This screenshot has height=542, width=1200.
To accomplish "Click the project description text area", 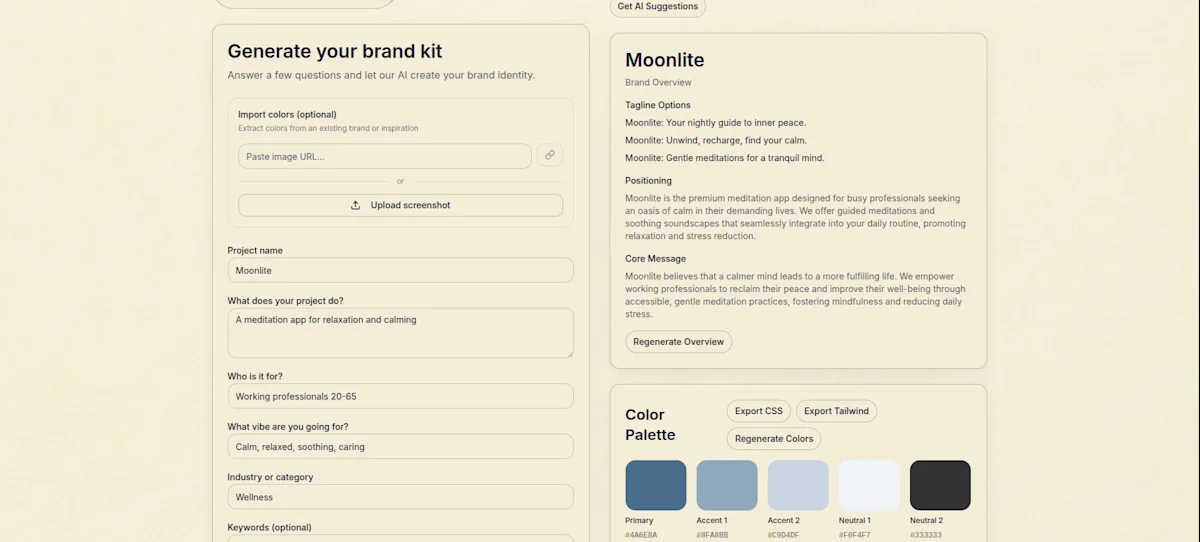I will coord(400,333).
